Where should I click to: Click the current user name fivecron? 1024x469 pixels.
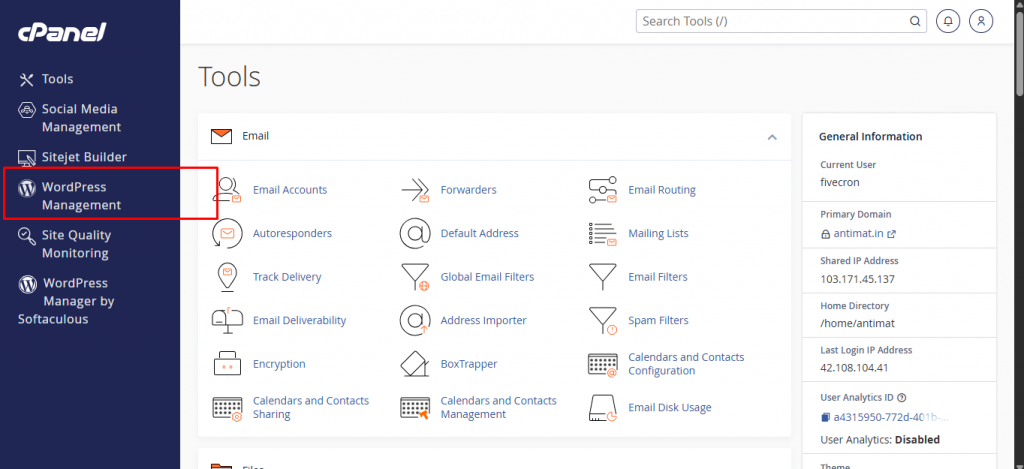tap(840, 182)
